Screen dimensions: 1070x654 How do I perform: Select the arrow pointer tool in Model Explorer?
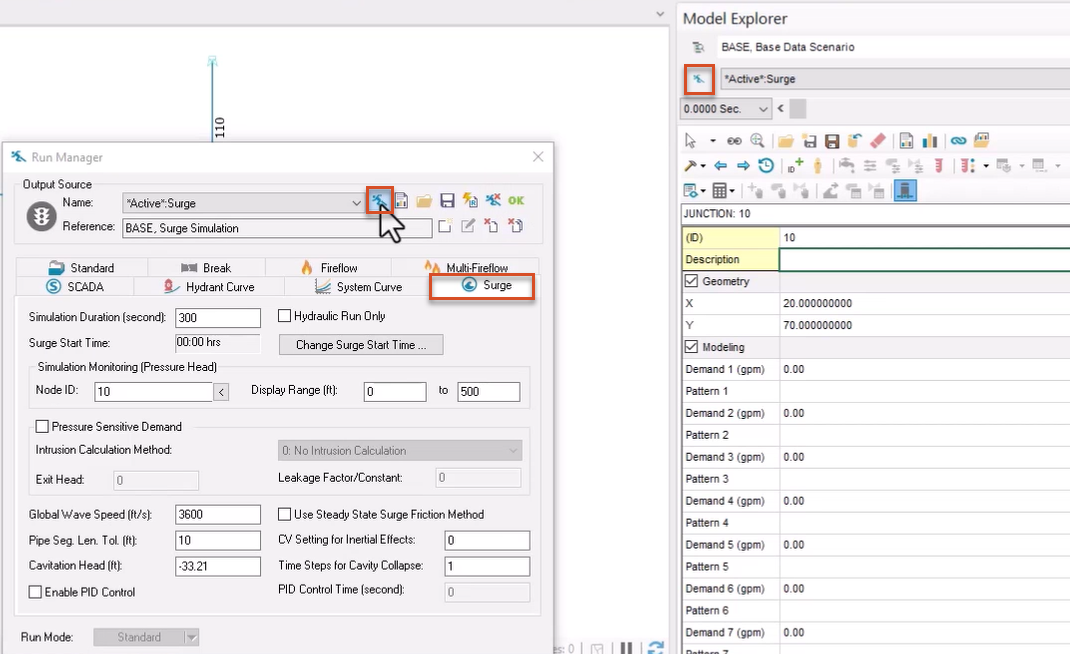tap(691, 141)
